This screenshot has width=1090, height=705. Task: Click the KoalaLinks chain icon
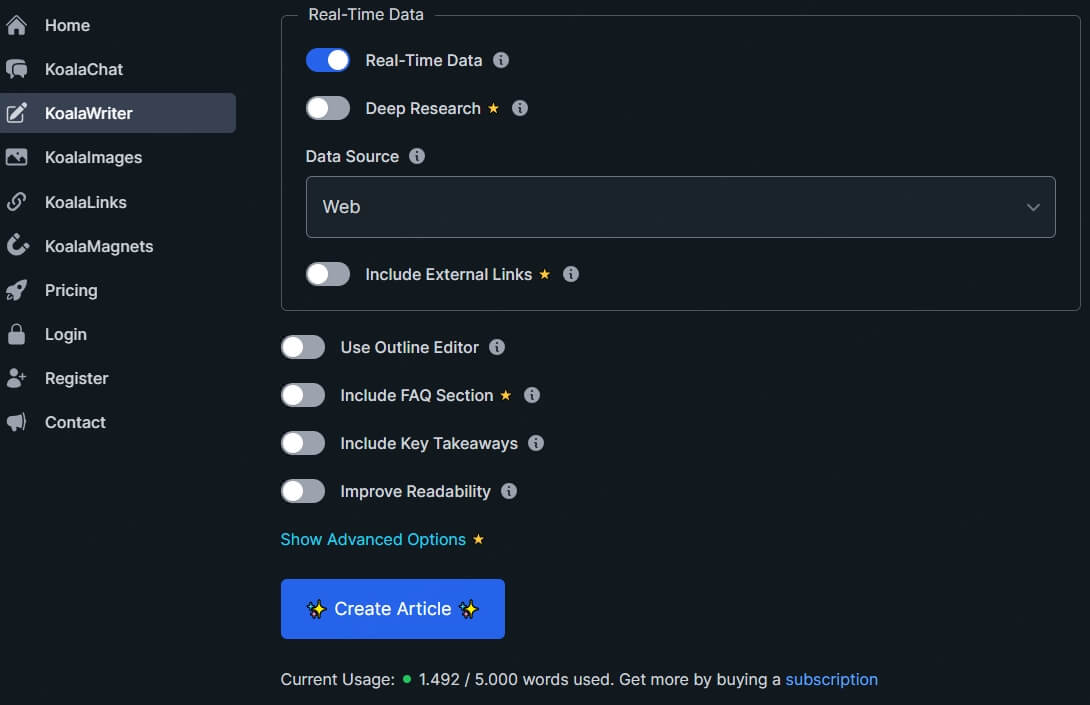pyautogui.click(x=17, y=202)
